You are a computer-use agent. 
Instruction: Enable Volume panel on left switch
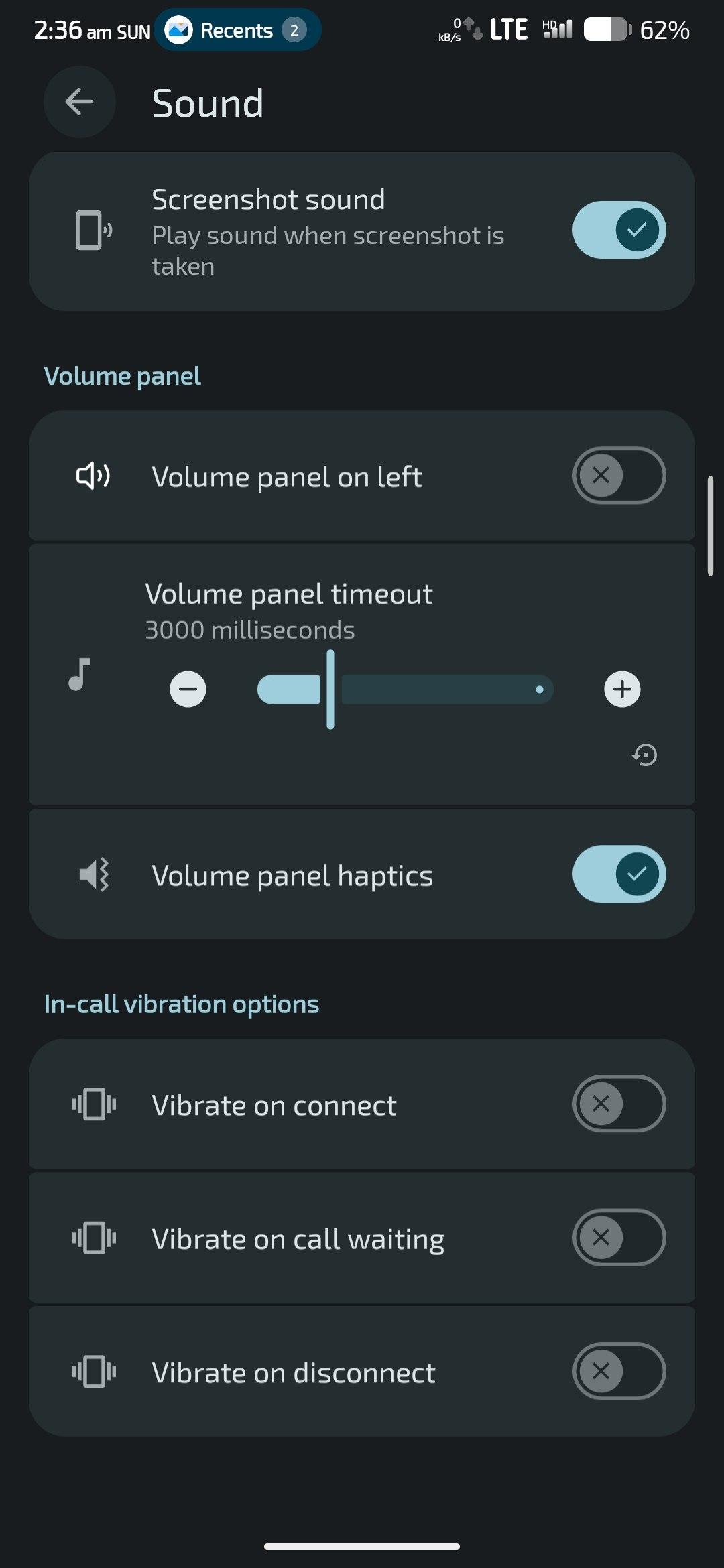tap(619, 476)
